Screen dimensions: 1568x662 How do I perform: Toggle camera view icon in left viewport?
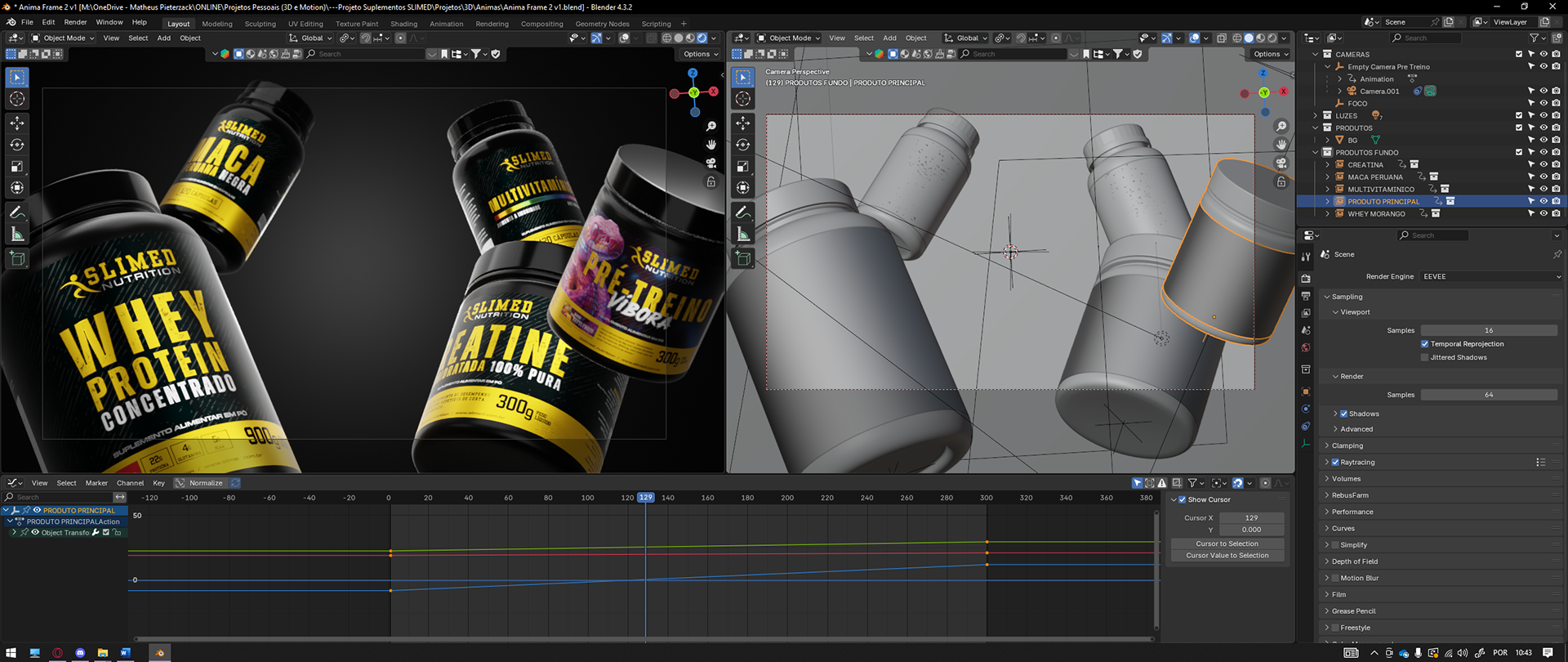[711, 163]
